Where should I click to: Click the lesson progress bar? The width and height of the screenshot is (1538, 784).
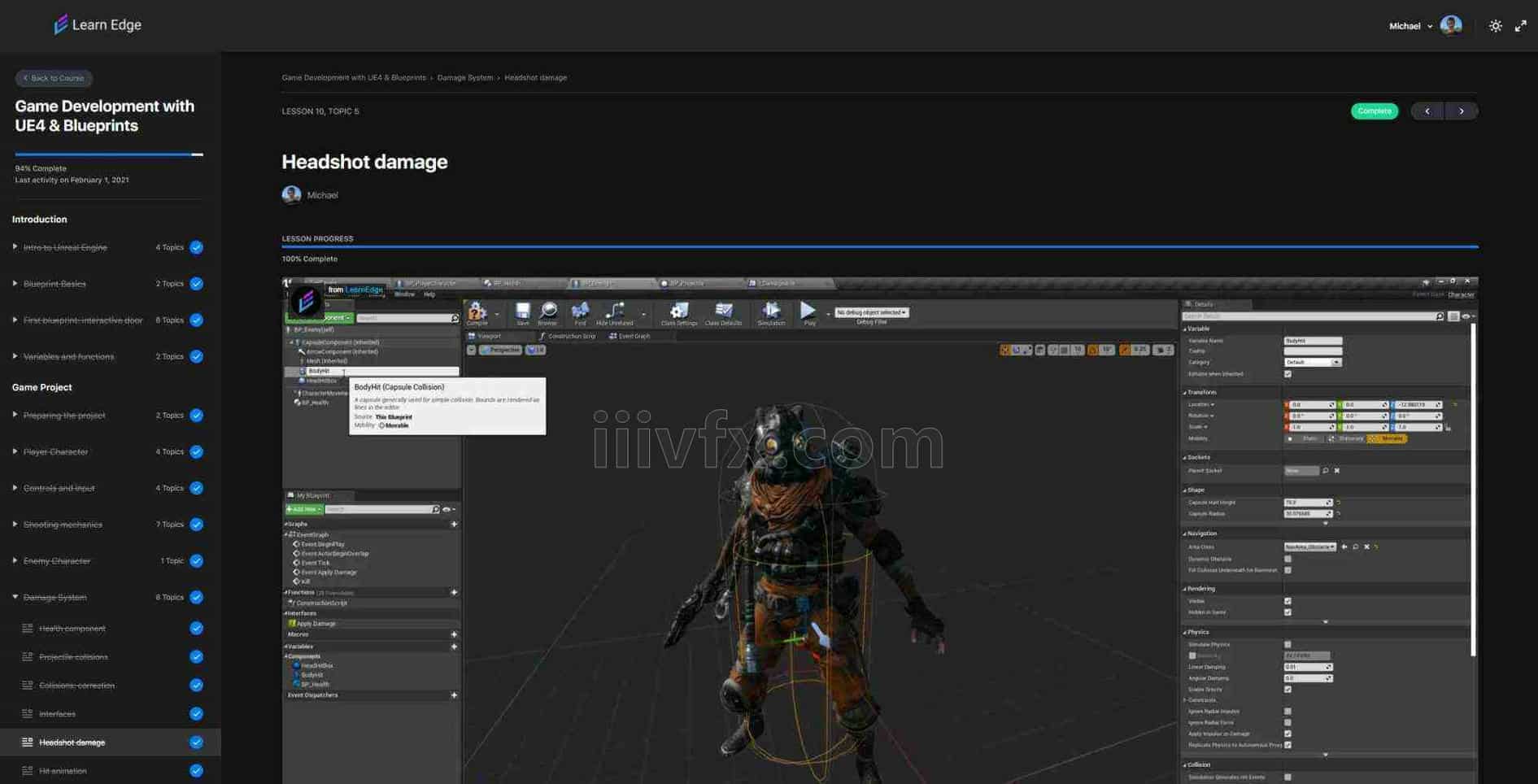click(880, 246)
